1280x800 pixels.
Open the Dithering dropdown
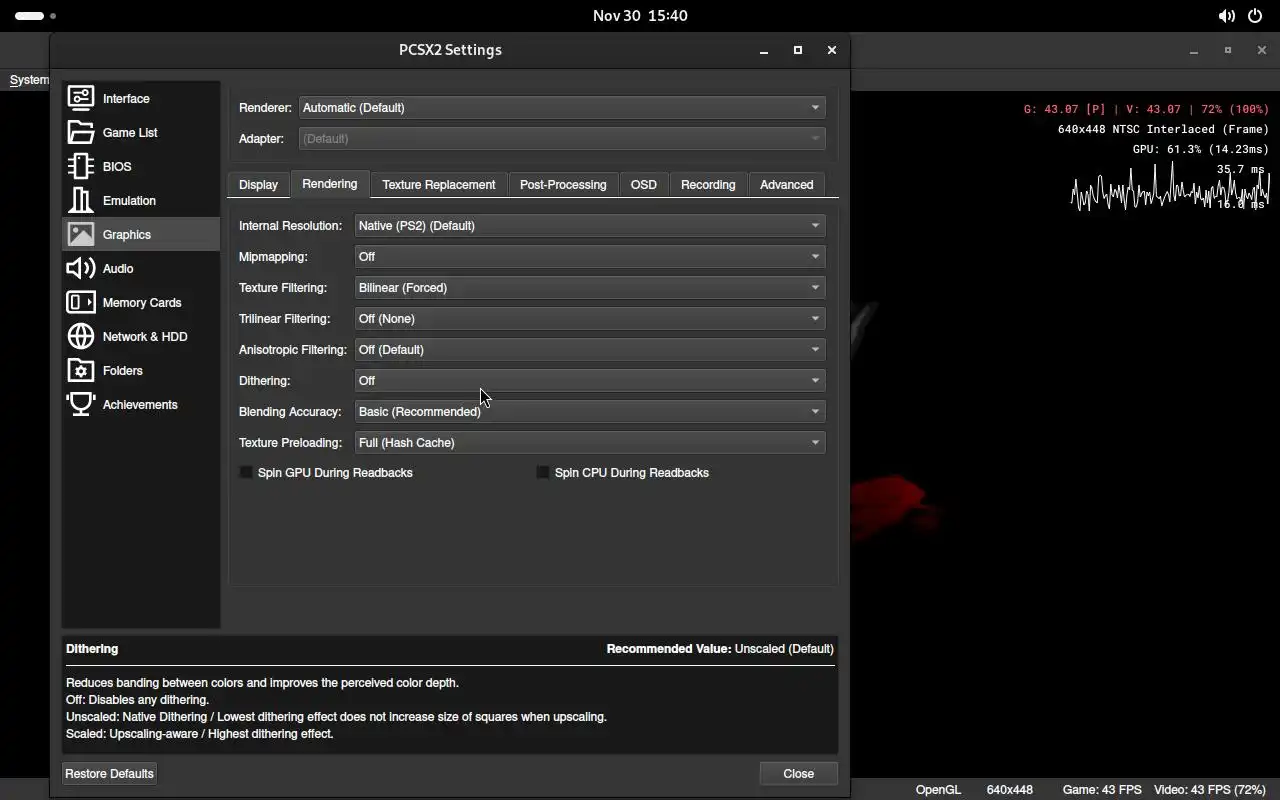[x=590, y=380]
